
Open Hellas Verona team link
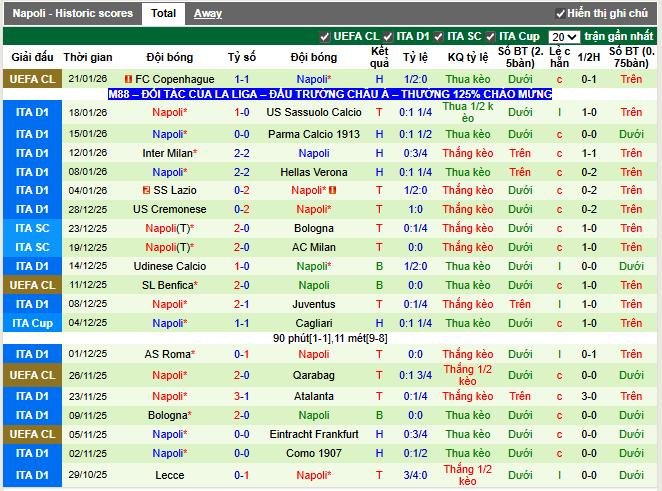coord(314,172)
